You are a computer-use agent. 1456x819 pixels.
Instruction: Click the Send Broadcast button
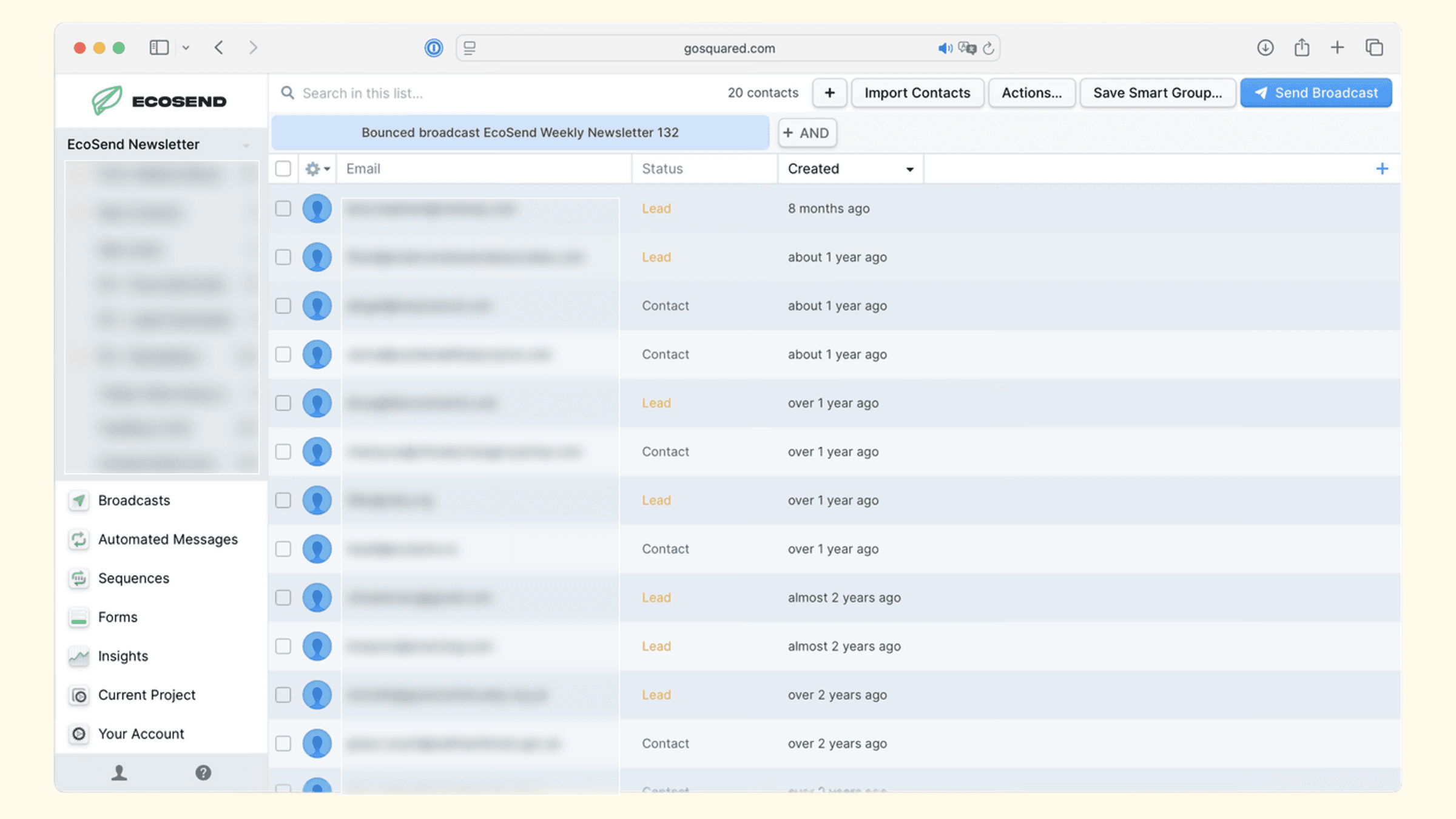[x=1316, y=93]
